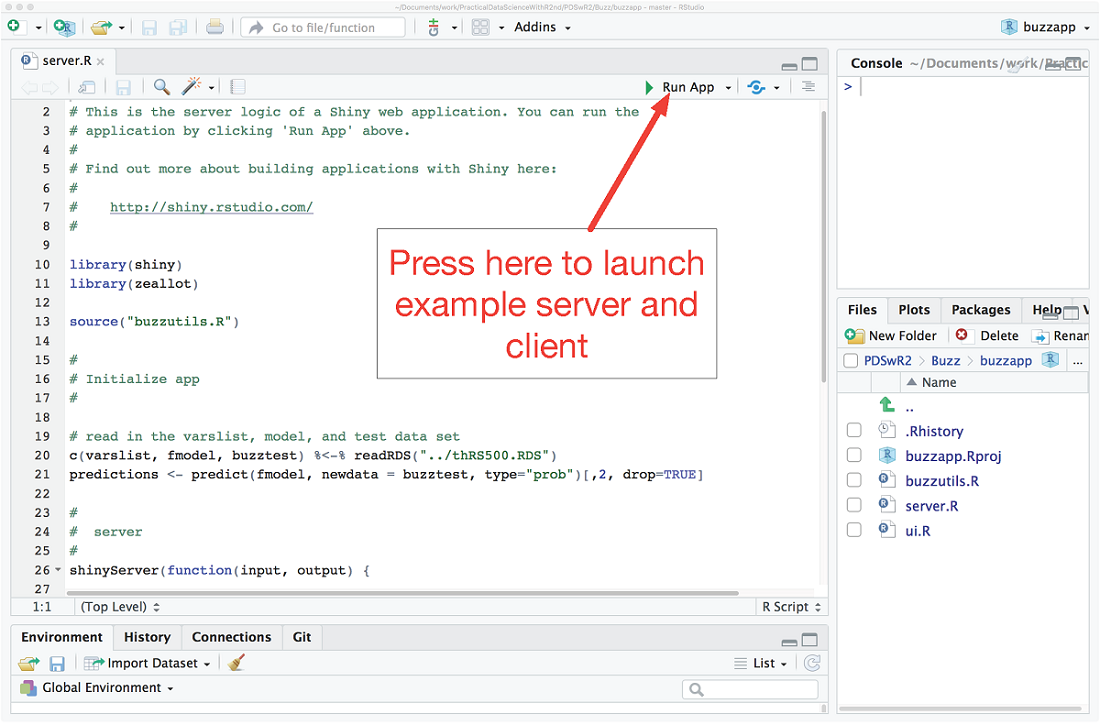Close the server.R tab
1100x725 pixels.
point(101,62)
